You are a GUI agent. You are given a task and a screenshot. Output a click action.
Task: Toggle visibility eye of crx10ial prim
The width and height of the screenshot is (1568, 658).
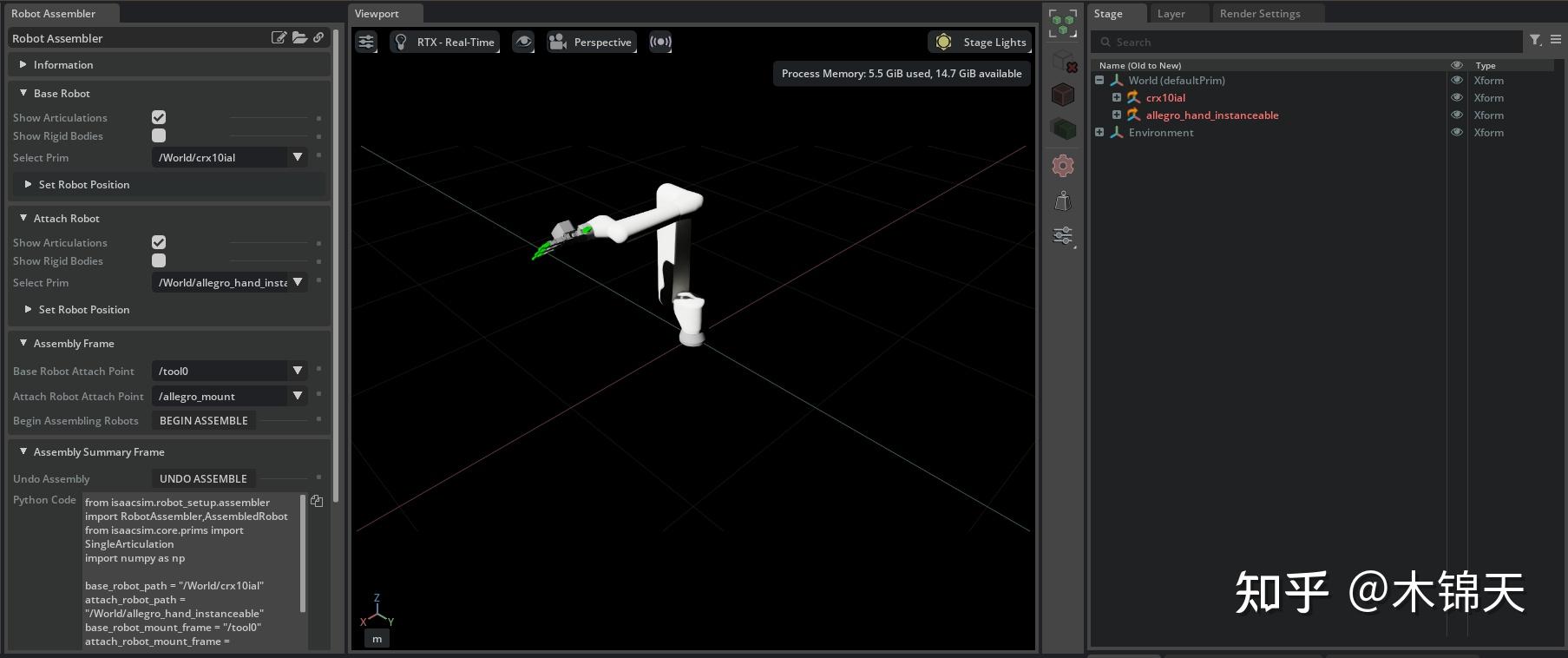1457,97
